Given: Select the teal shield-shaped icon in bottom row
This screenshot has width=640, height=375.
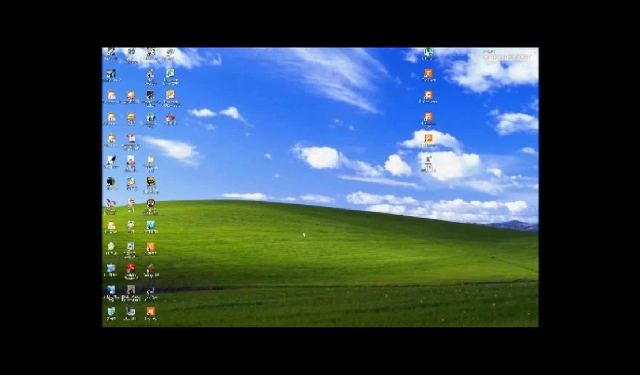Looking at the screenshot, I should (111, 312).
